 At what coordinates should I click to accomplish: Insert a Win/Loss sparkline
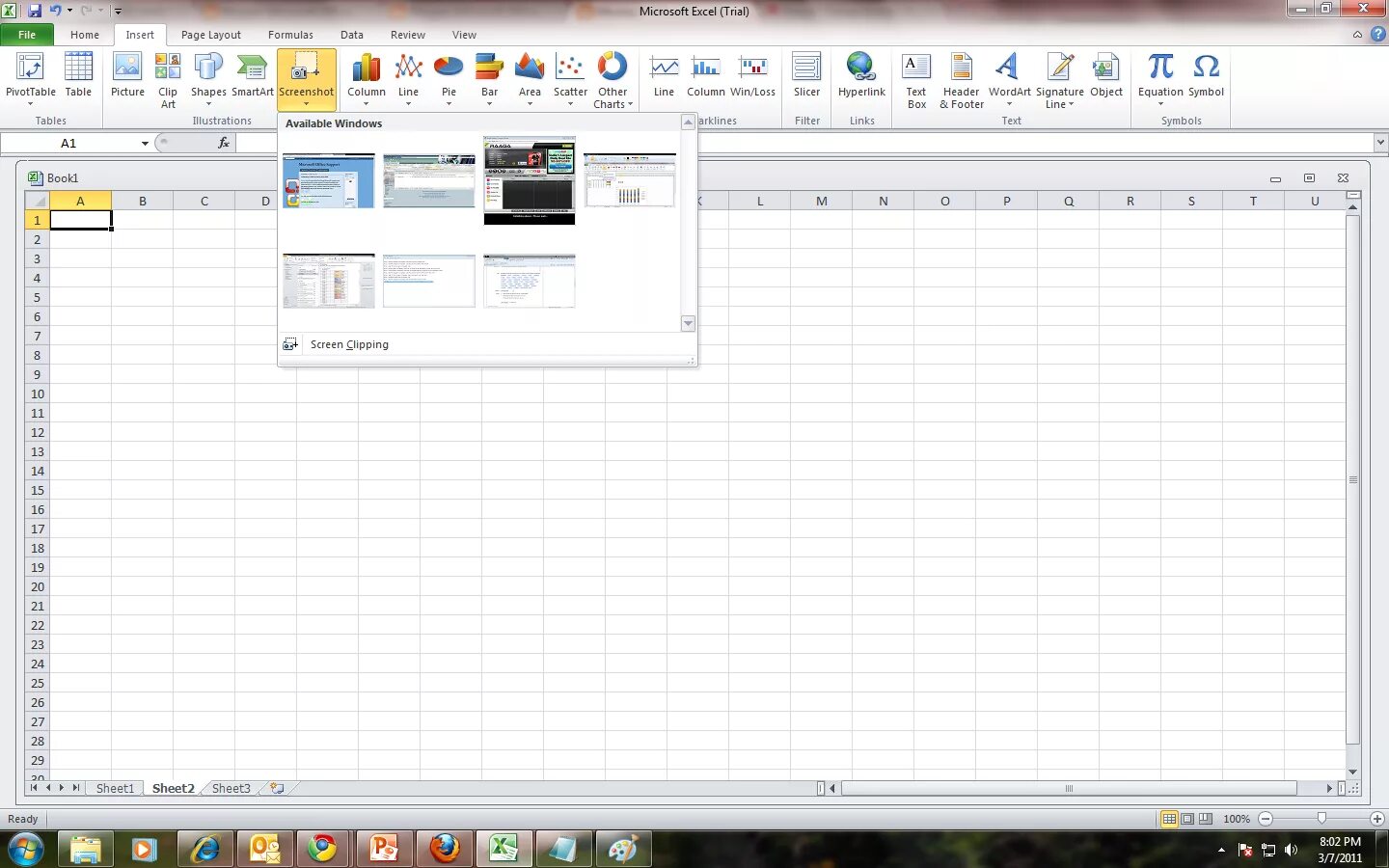(752, 77)
